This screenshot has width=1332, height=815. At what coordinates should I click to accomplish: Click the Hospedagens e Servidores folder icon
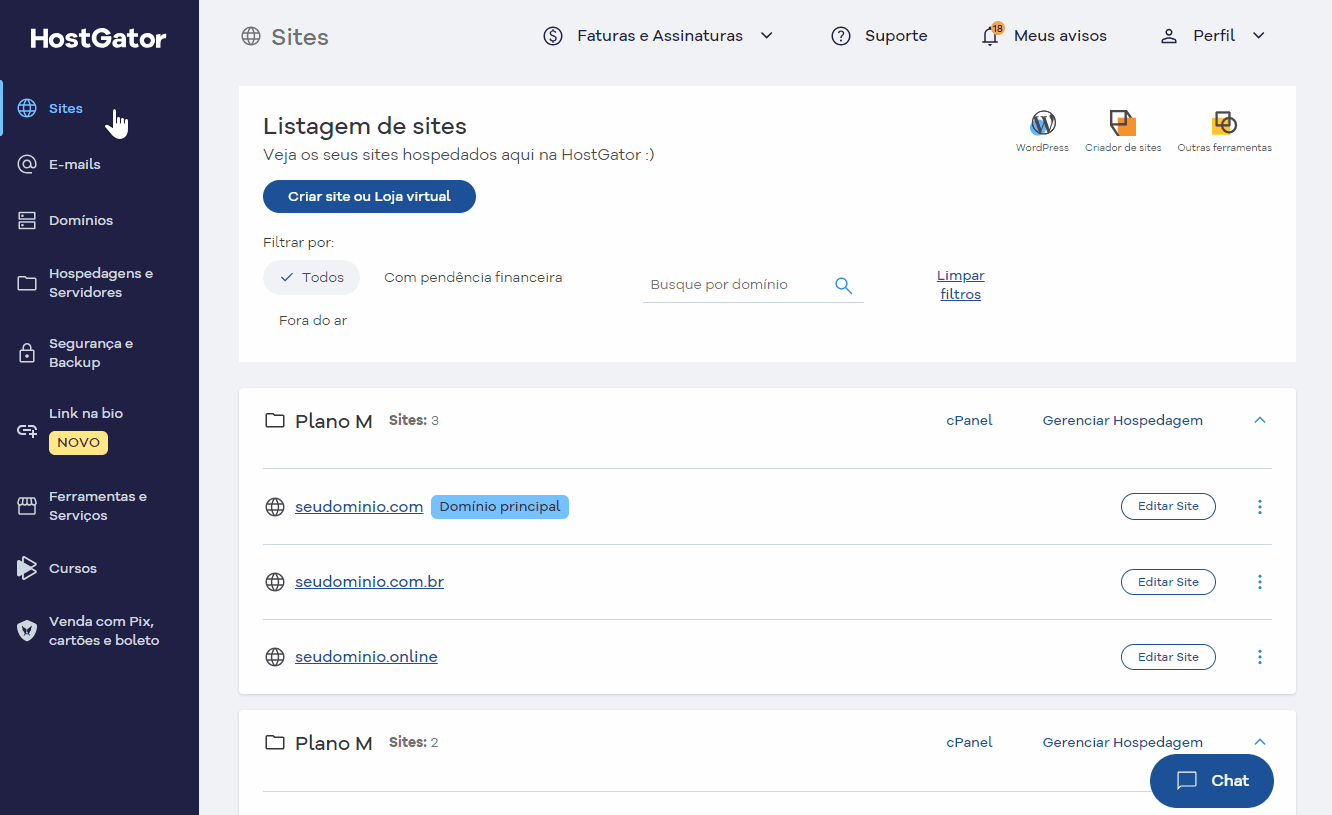click(x=27, y=283)
